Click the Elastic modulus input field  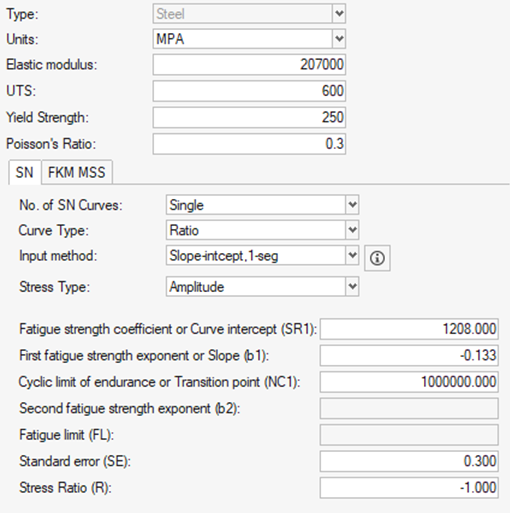(x=249, y=64)
